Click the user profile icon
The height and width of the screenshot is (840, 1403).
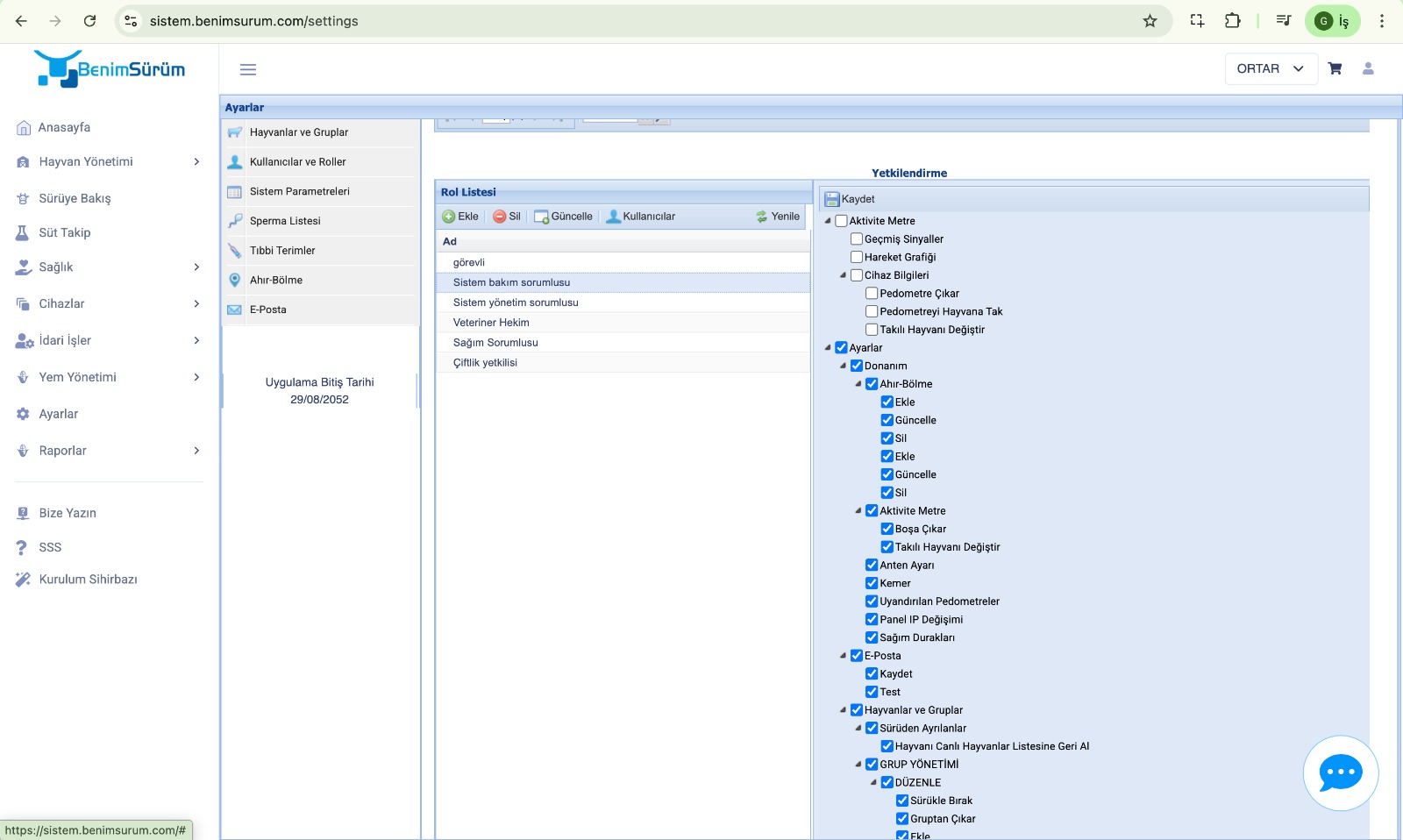pyautogui.click(x=1368, y=68)
